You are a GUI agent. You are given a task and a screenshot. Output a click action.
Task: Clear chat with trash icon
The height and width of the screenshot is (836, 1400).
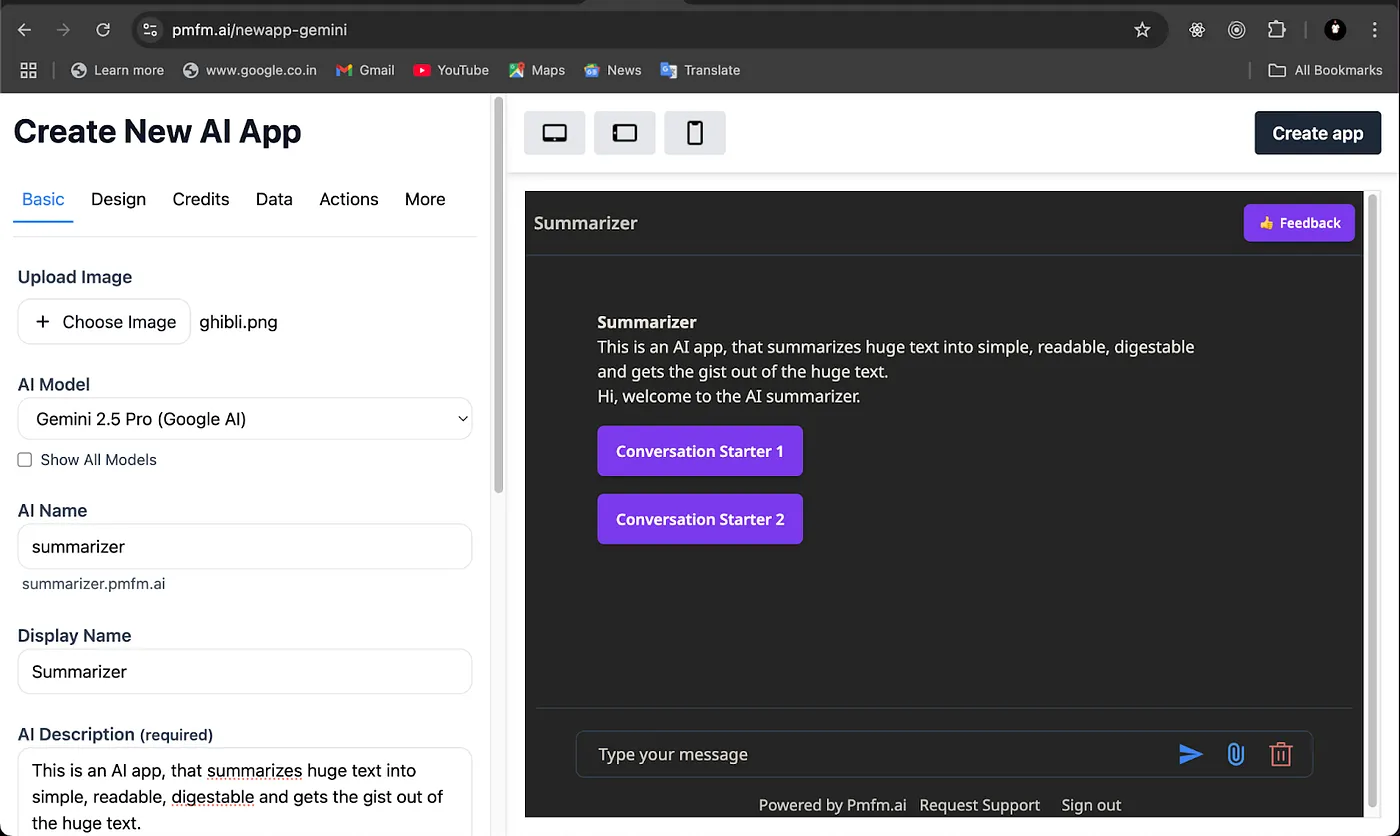pos(1281,754)
